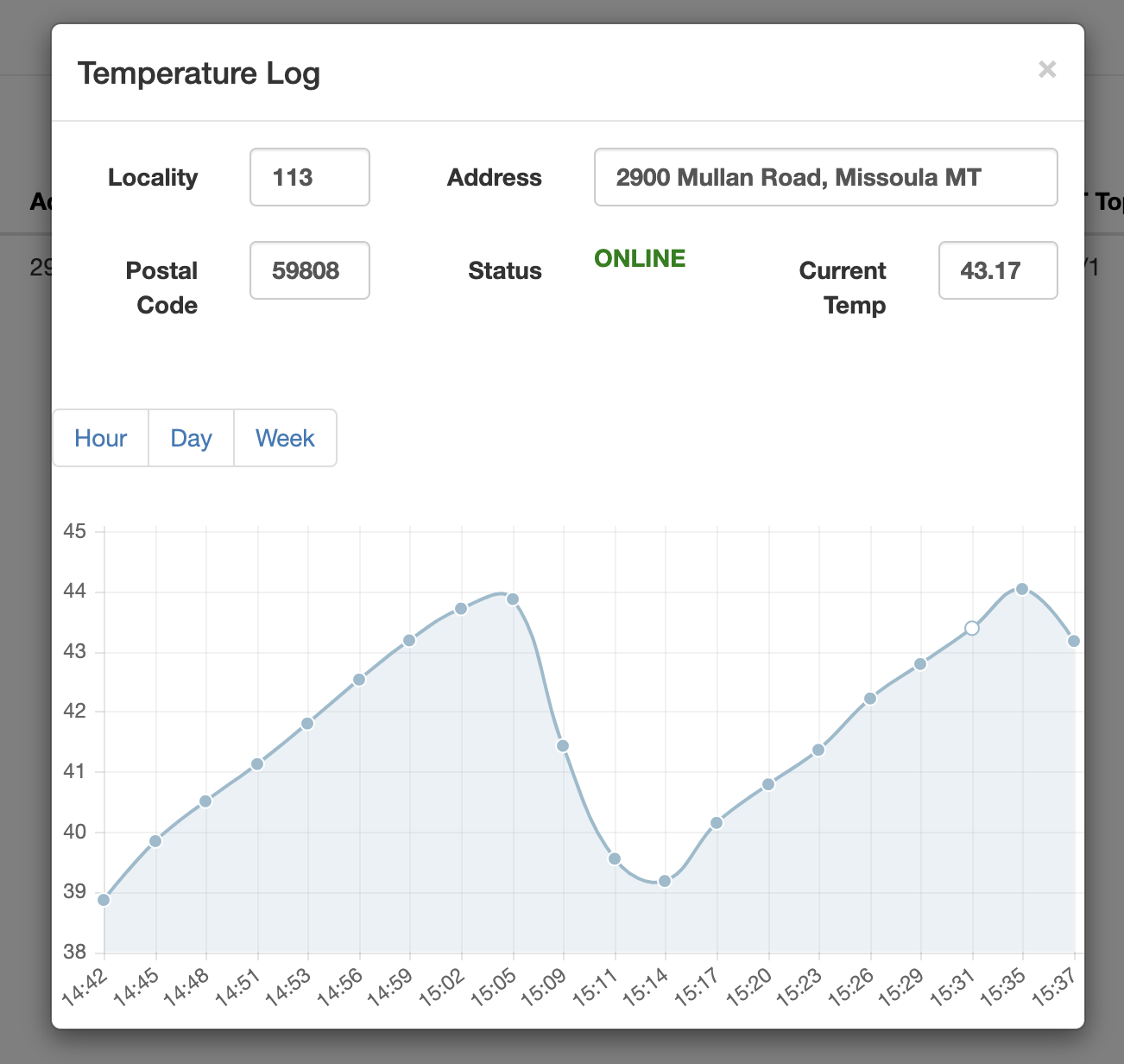Switch chart to Day view
This screenshot has height=1064, width=1124.
191,438
